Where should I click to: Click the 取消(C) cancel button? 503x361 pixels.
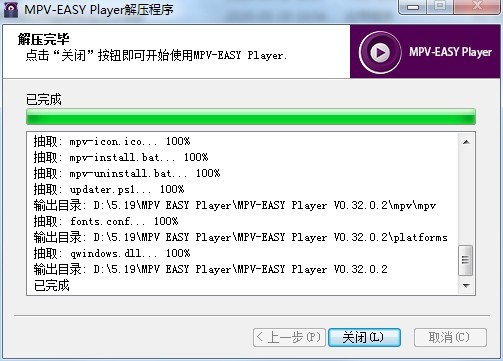tap(450, 337)
